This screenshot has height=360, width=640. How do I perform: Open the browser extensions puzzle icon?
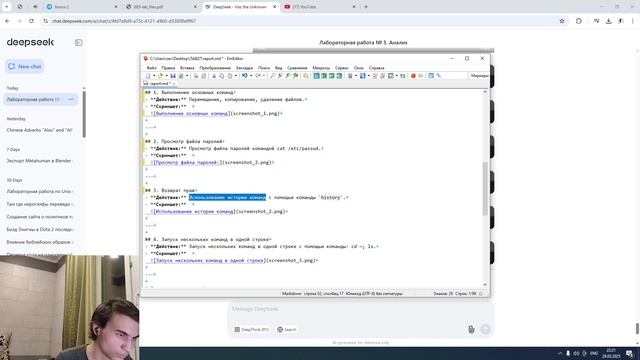tap(579, 21)
